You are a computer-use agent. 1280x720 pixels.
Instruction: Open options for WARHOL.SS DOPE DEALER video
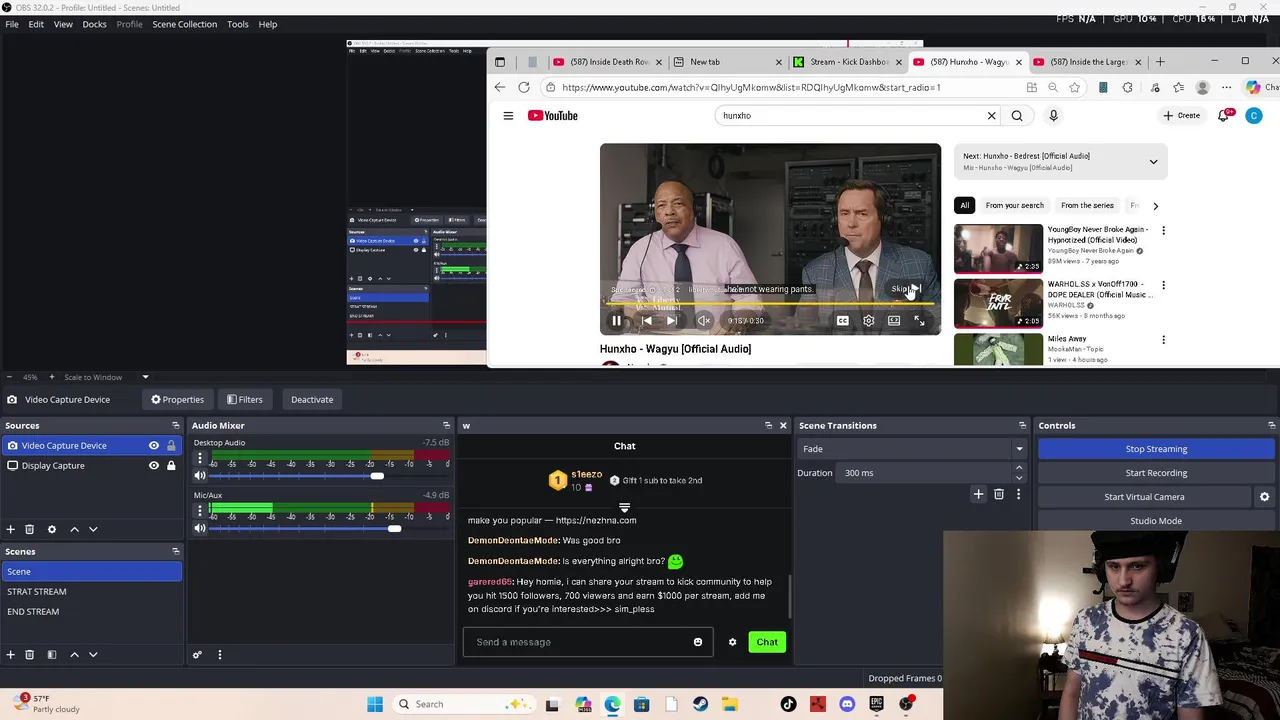1163,285
